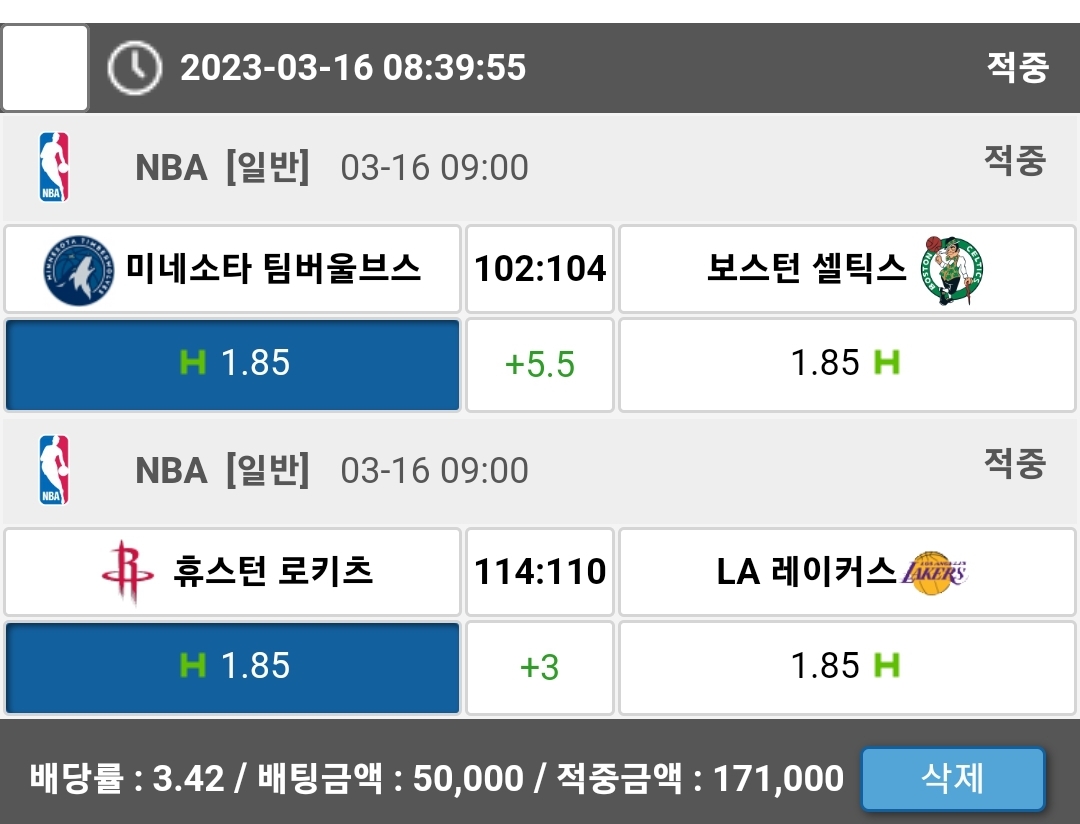Click the Minnesota Timberwolves team logo
1080x824 pixels.
point(80,269)
